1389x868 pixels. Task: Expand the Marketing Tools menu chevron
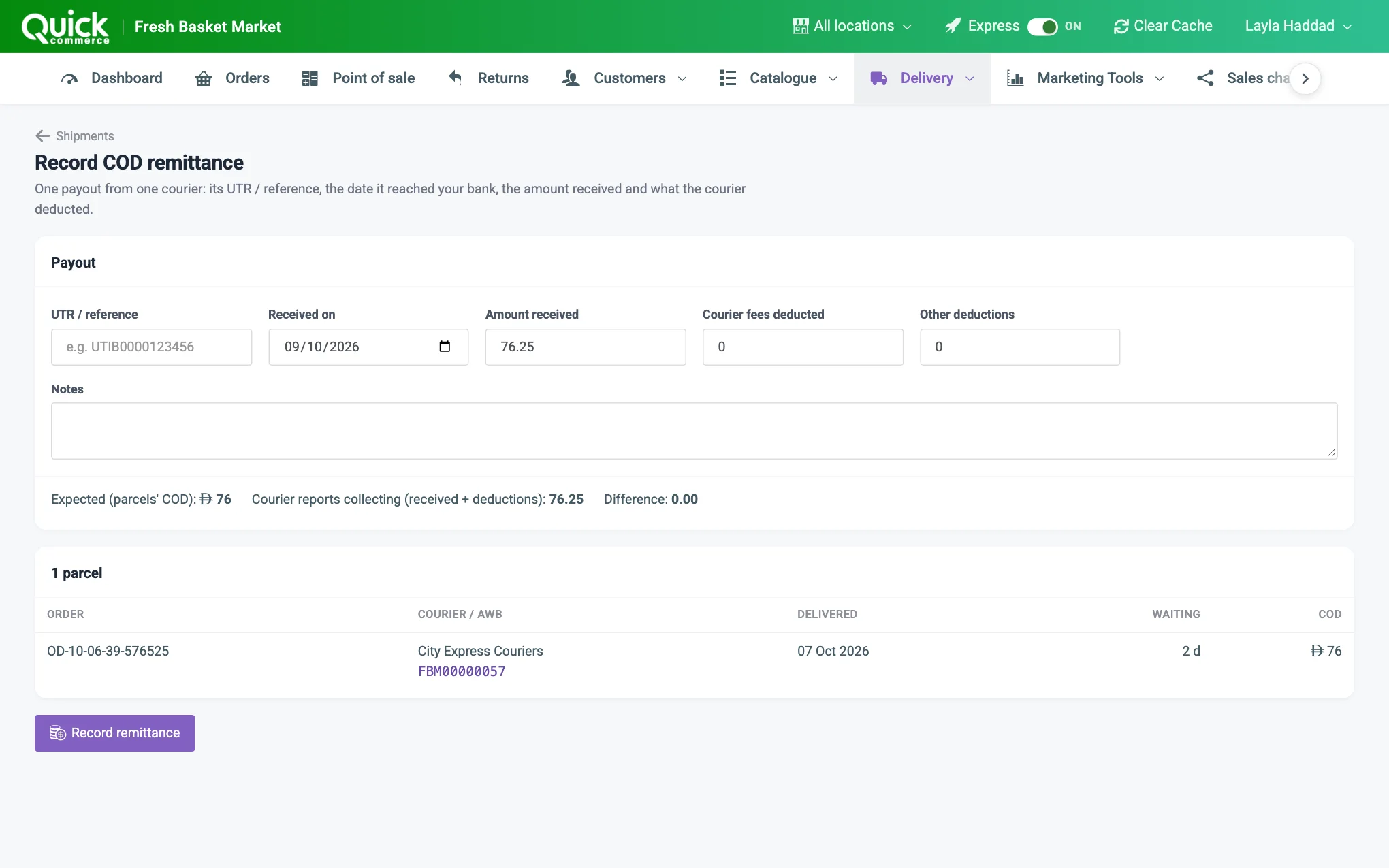[x=1160, y=79]
